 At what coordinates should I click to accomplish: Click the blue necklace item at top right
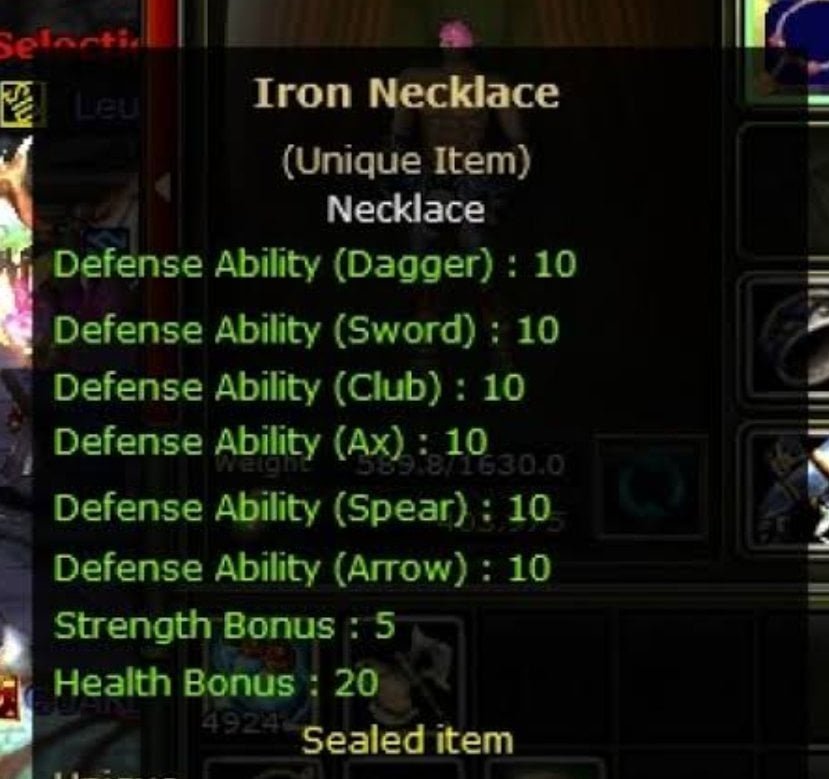click(788, 48)
